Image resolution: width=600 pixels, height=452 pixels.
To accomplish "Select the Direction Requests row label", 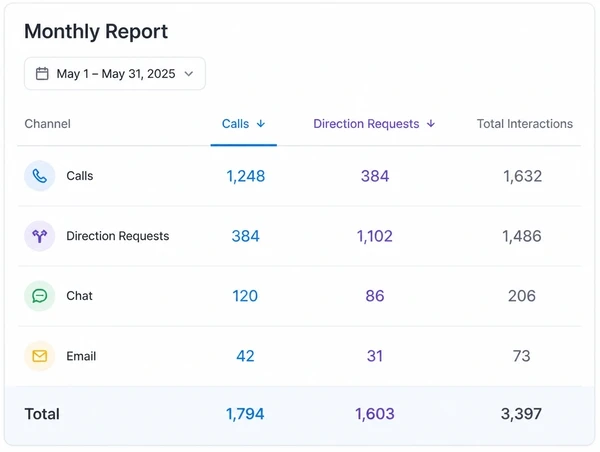I will [118, 236].
